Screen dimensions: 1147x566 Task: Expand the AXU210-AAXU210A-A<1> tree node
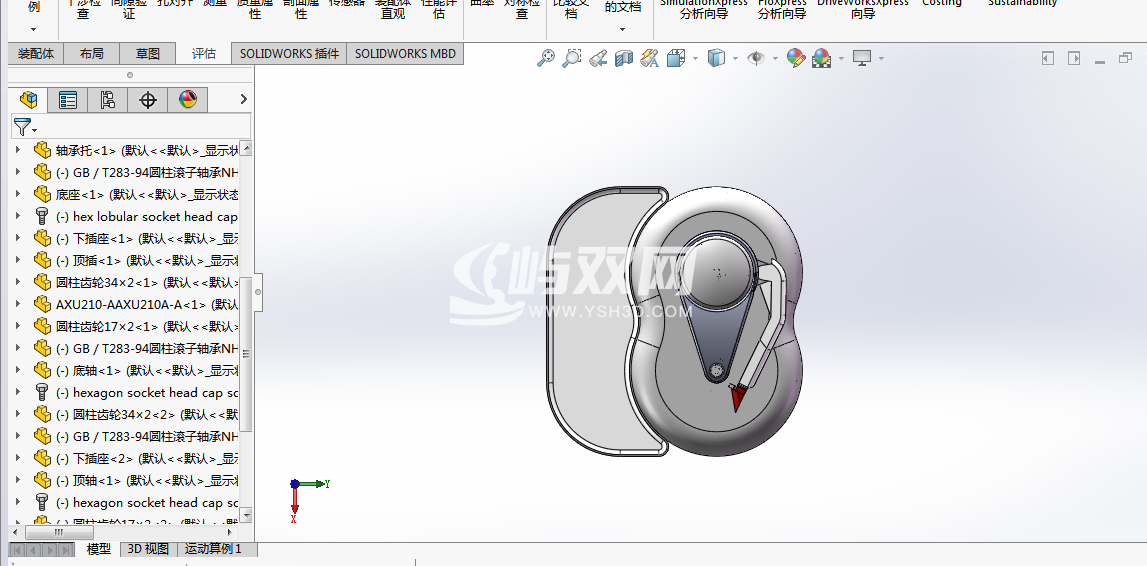point(18,304)
